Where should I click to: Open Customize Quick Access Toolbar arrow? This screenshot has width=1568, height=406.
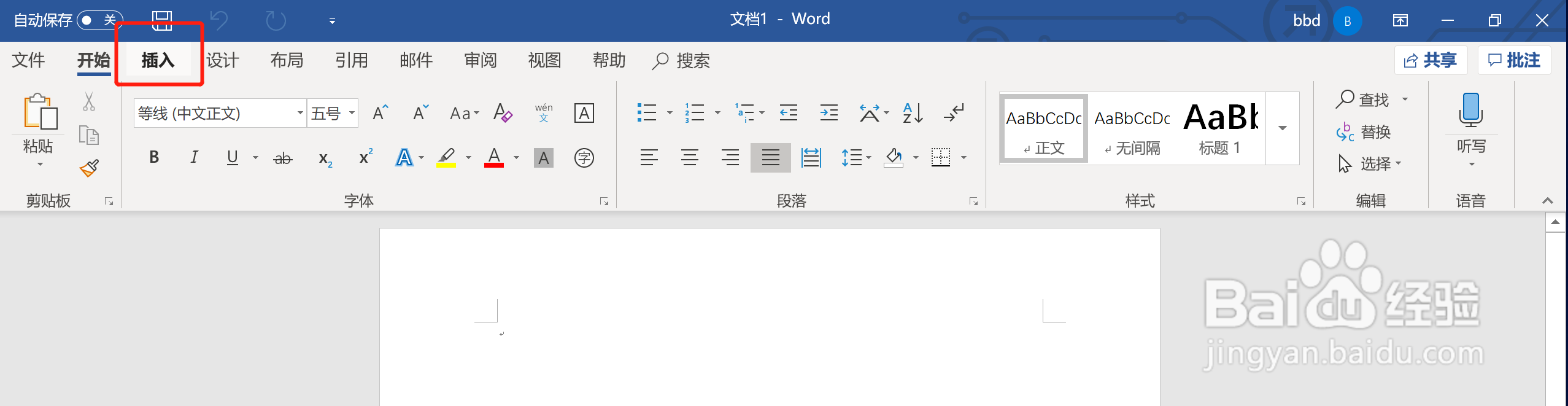coord(332,21)
